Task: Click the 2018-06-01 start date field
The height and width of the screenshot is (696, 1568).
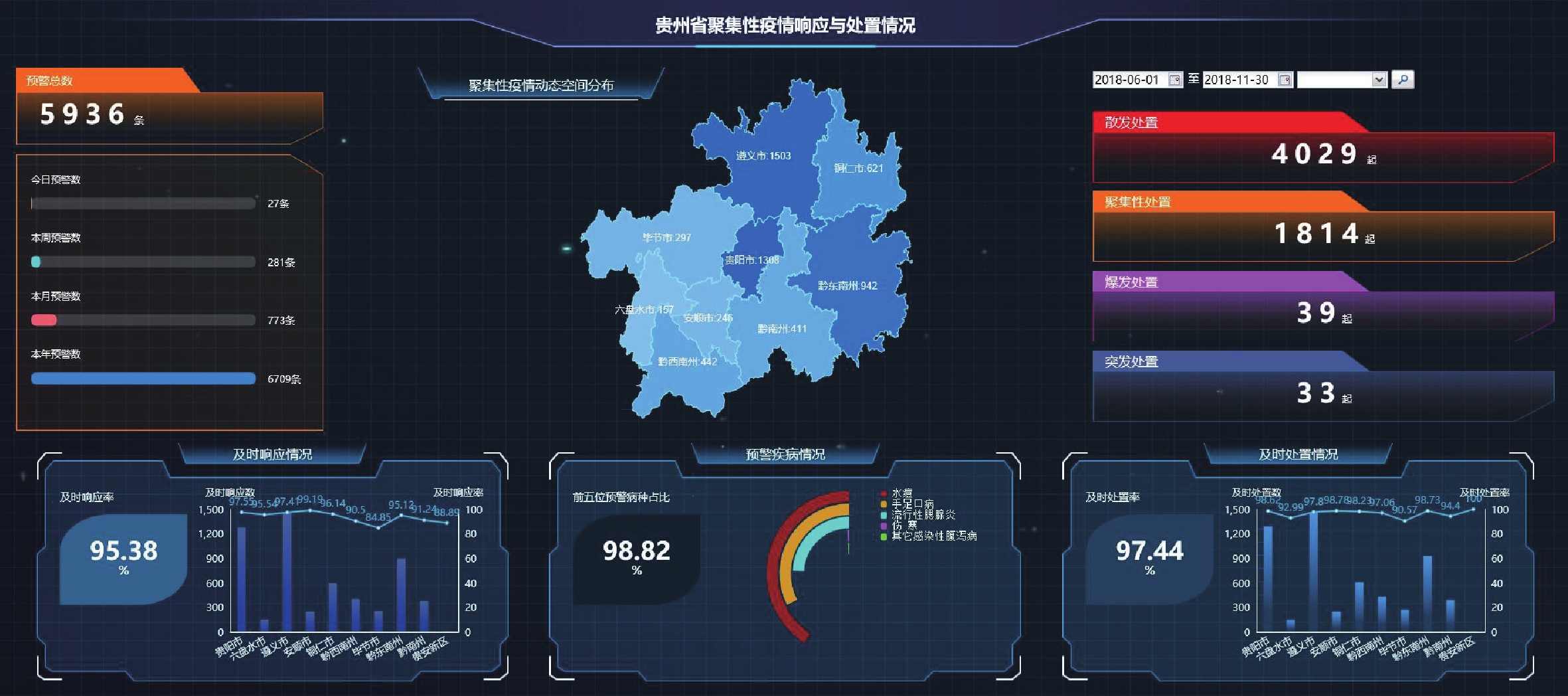Action: 1129,80
